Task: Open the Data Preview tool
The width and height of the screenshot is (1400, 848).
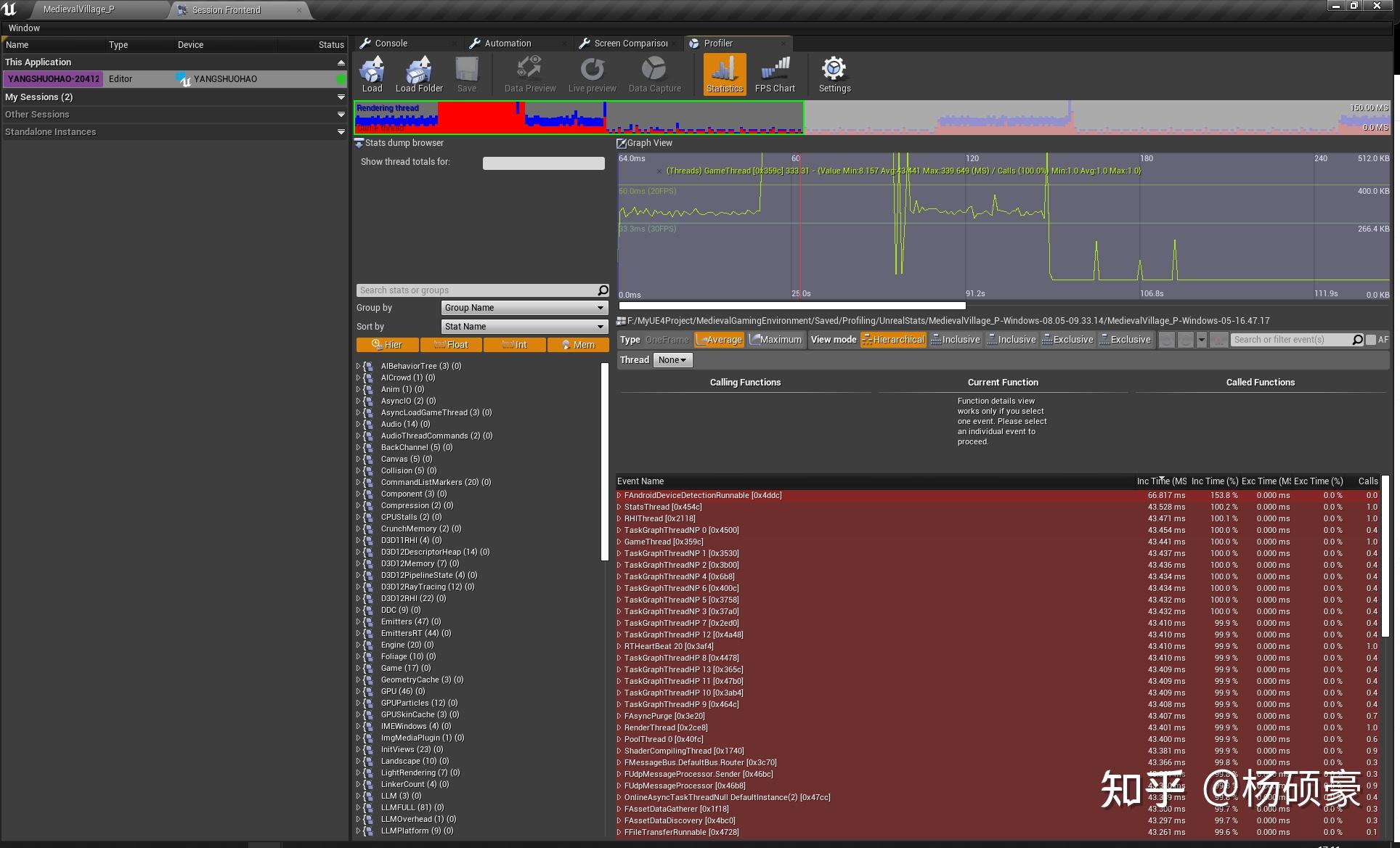Action: tap(529, 75)
